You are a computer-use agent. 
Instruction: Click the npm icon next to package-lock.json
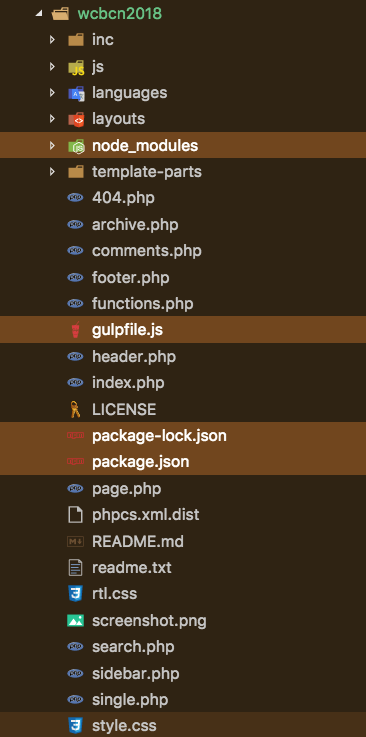click(76, 436)
